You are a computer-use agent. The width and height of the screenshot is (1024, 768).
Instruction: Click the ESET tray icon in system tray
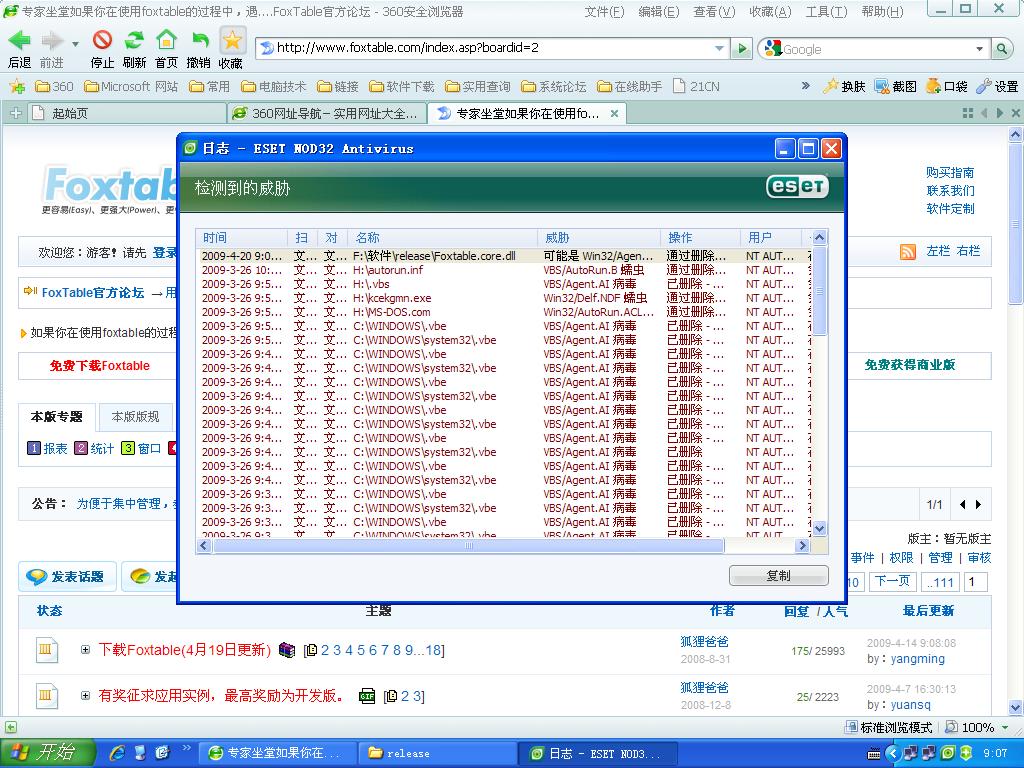[948, 753]
